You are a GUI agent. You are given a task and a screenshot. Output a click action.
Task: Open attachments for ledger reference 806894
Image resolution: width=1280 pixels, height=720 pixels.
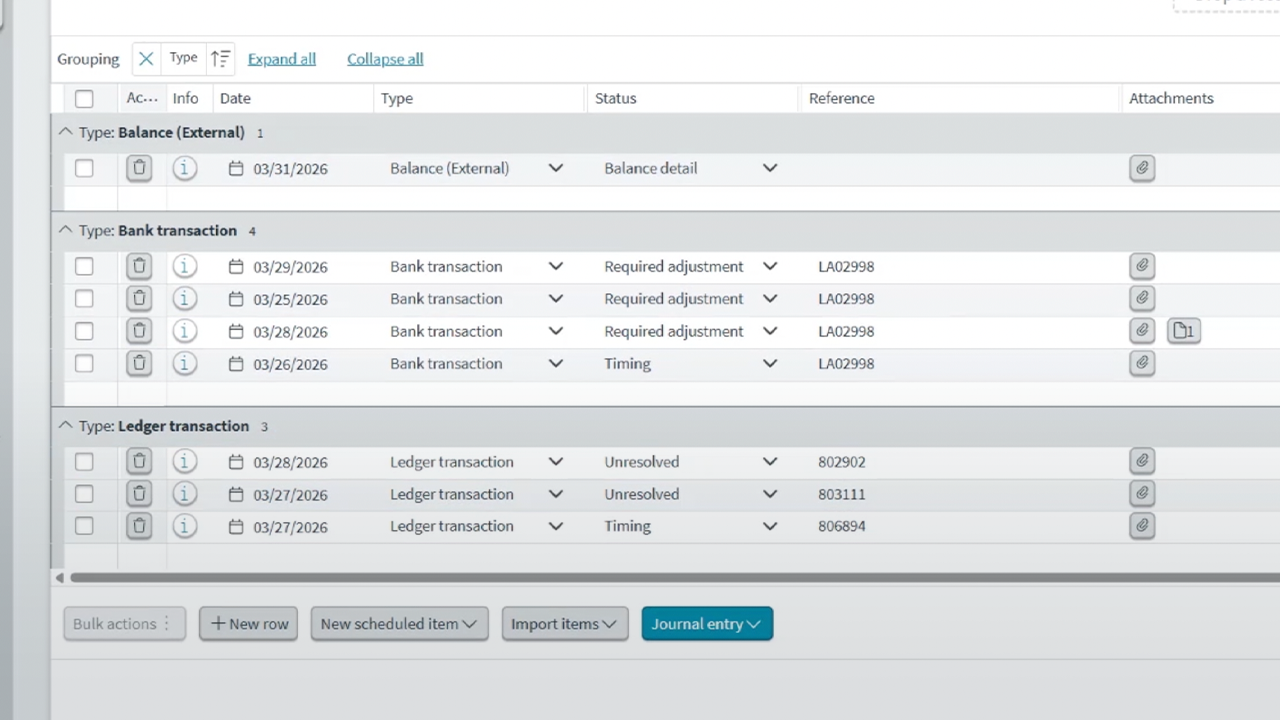[x=1142, y=526]
